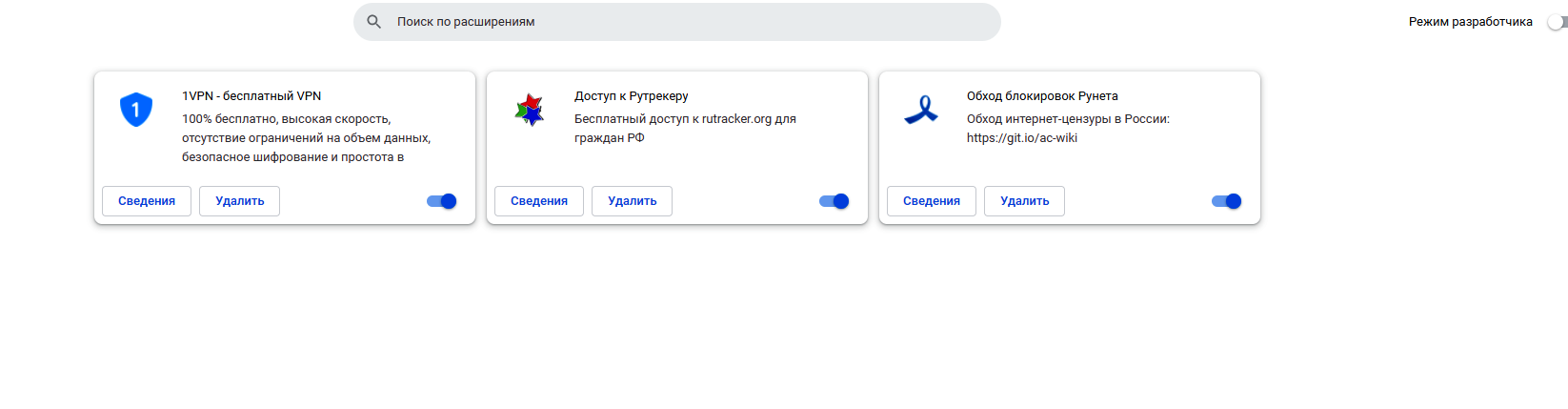Enable Режим разработчика switch

point(1557,22)
